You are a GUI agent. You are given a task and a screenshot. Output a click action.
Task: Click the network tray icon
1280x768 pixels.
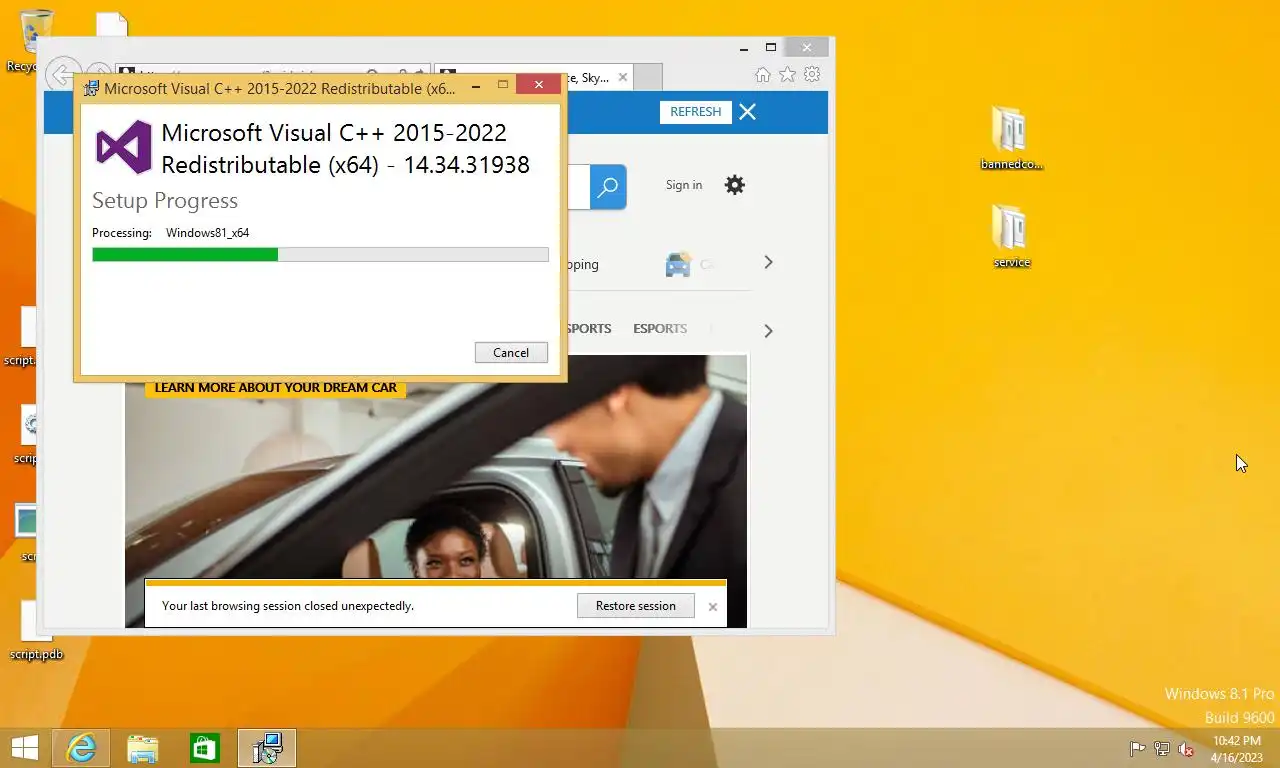point(1162,749)
